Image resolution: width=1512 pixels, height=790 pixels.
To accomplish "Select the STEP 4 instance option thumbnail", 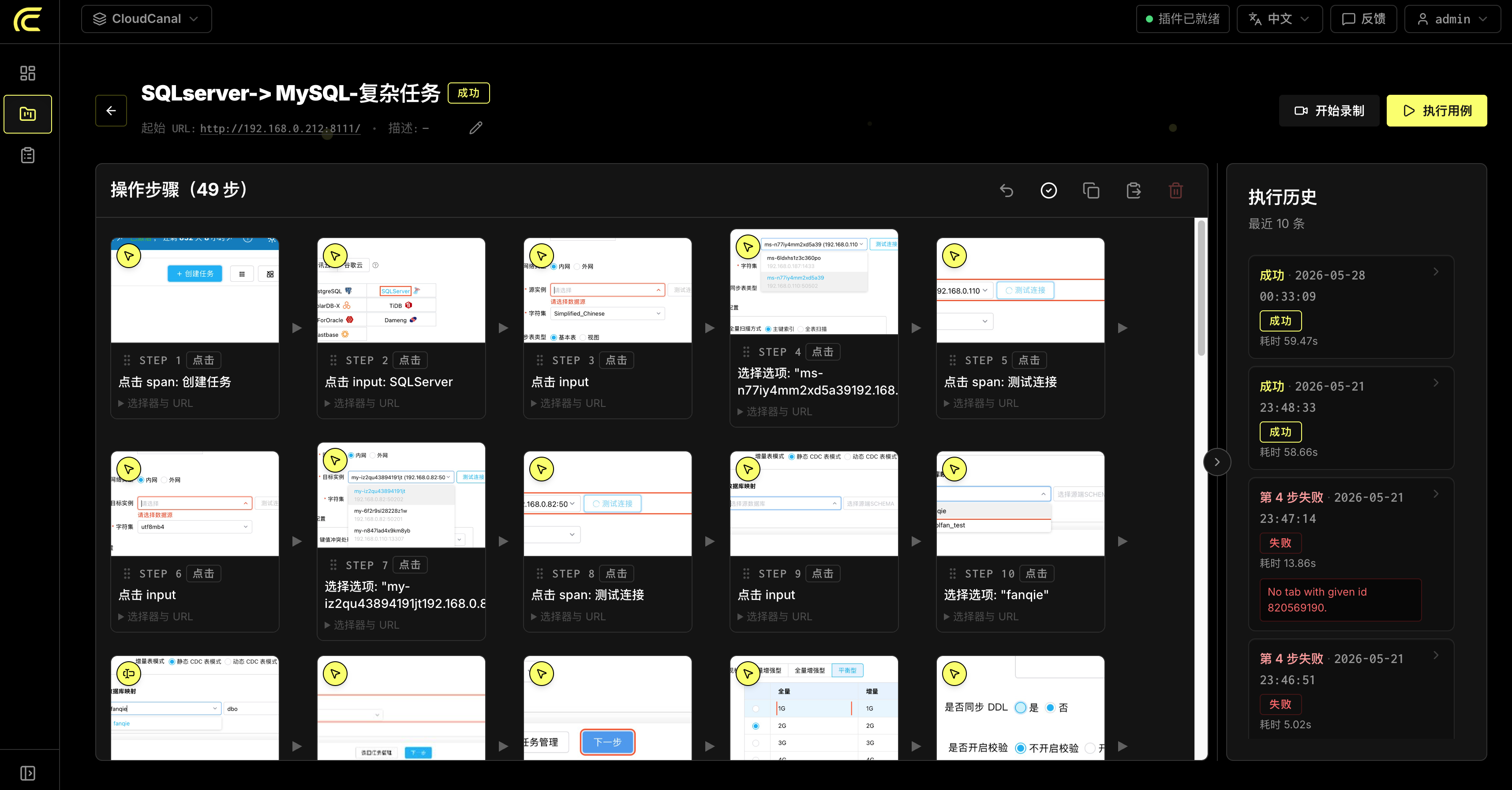I will point(813,282).
